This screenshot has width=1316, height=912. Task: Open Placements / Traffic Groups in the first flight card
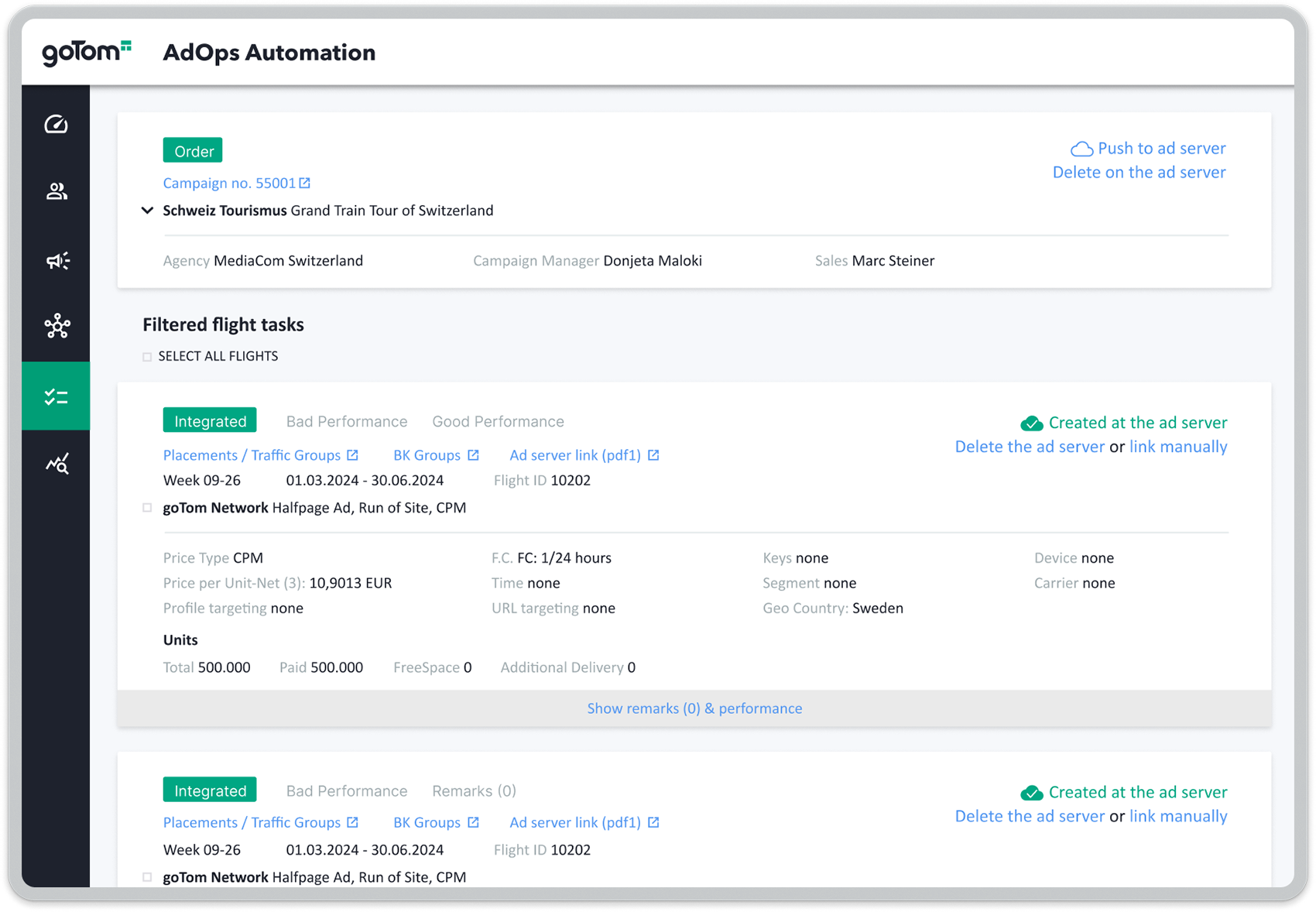point(252,455)
